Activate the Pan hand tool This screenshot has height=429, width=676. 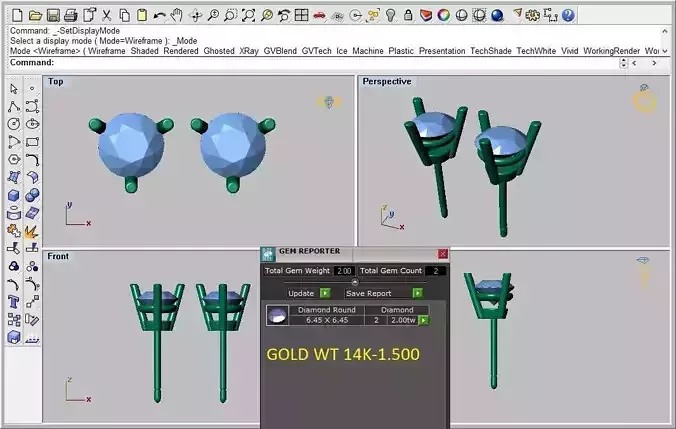click(x=176, y=16)
